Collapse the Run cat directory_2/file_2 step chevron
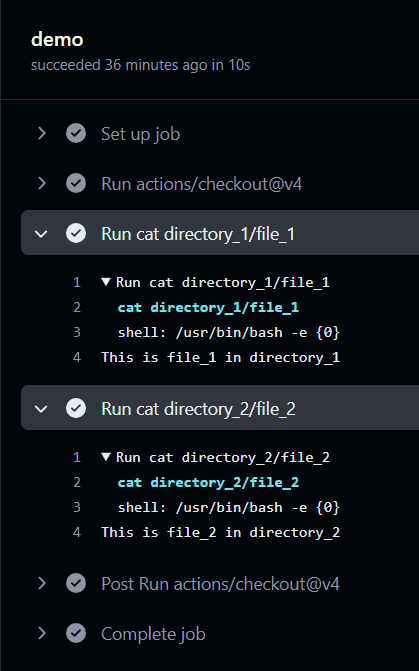The width and height of the screenshot is (419, 671). pos(41,409)
